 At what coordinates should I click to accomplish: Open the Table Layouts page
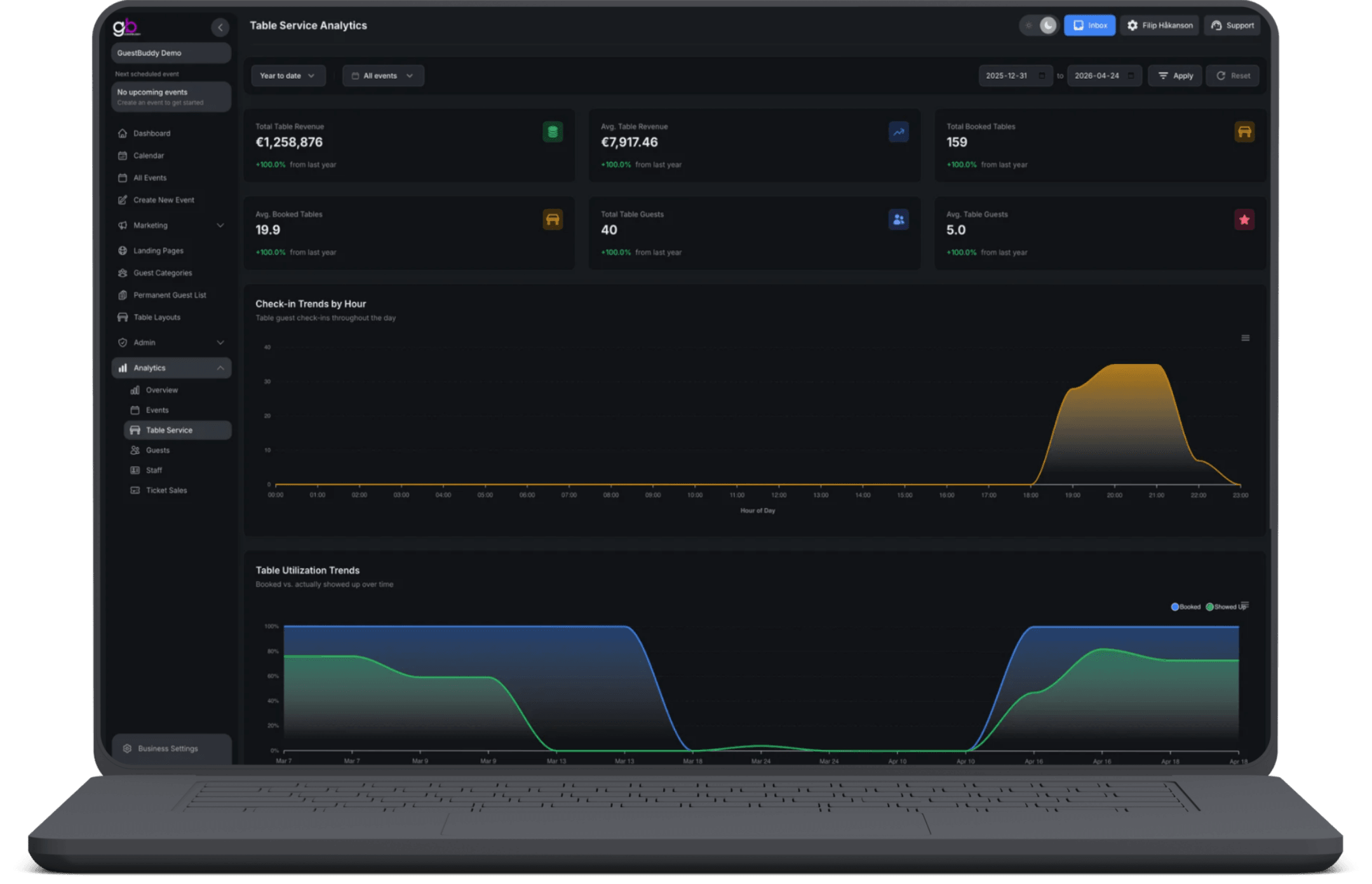click(x=156, y=317)
